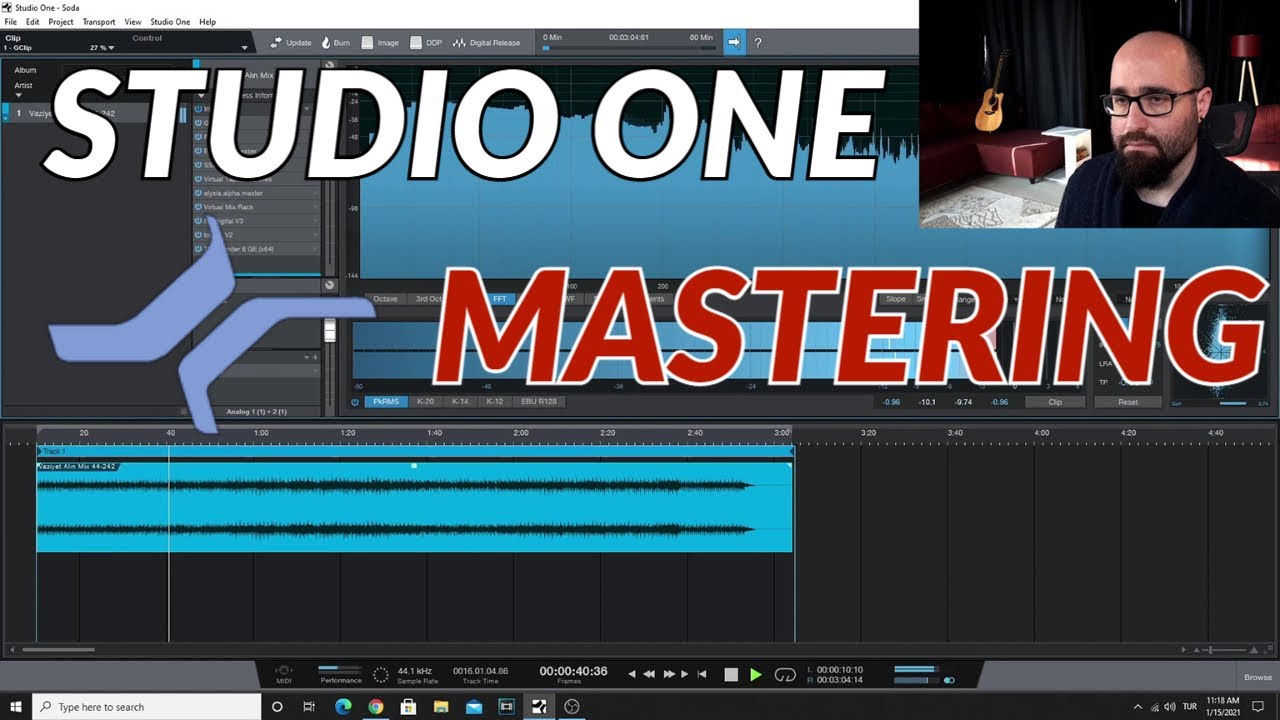1280x720 pixels.
Task: Click the knob icon above insert list
Action: (329, 66)
